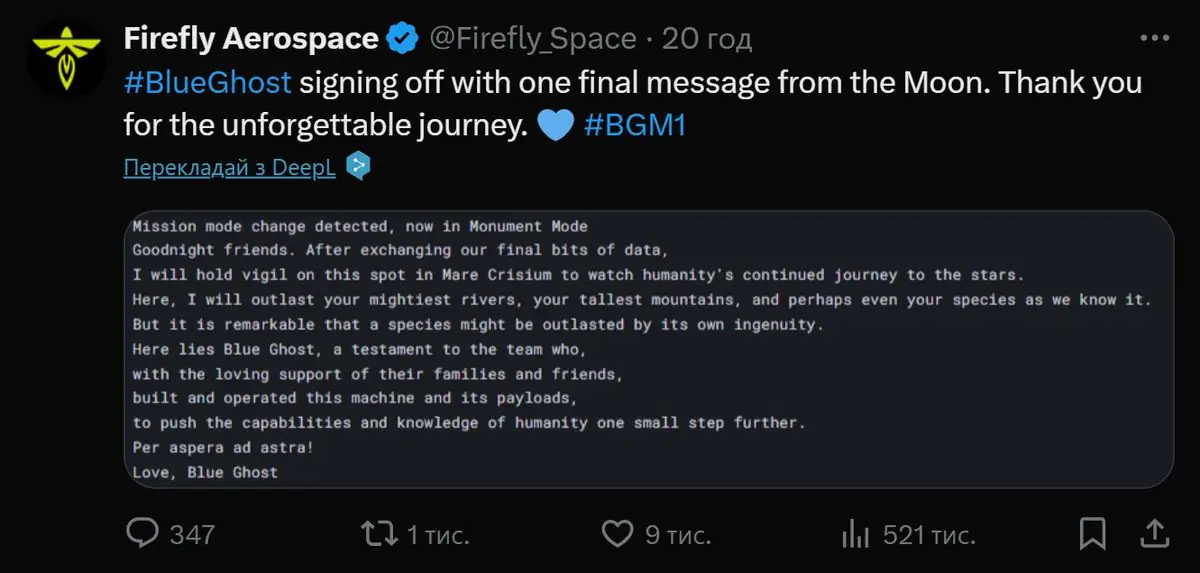Click the reply speech bubble icon
Image resolution: width=1200 pixels, height=573 pixels.
click(143, 533)
